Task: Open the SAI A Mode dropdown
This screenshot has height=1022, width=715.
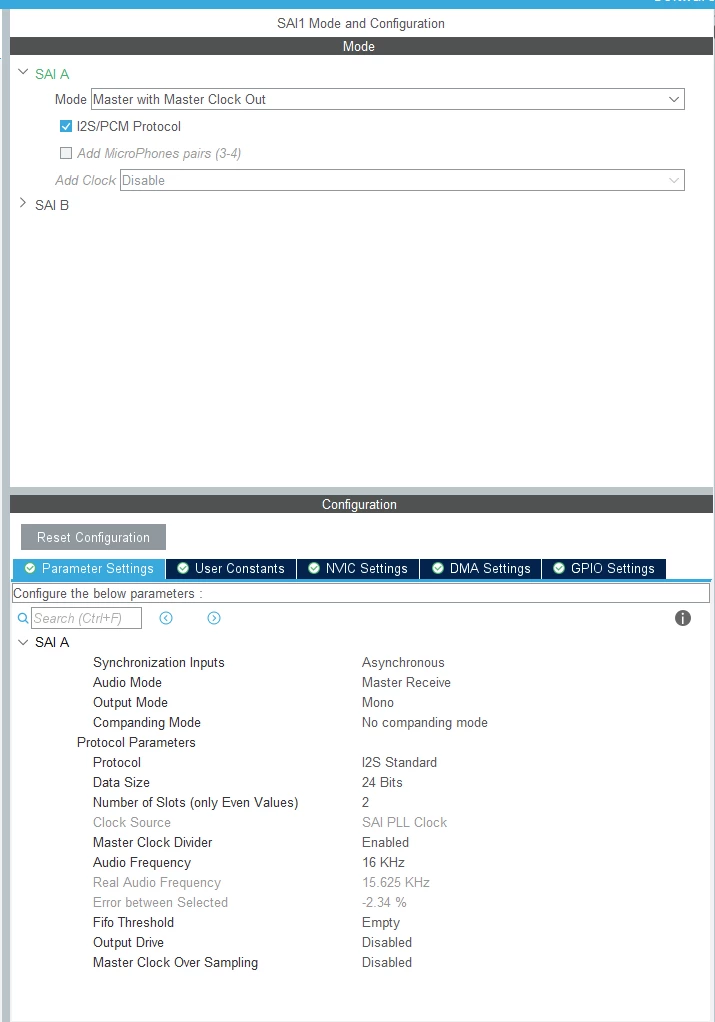Action: coord(388,99)
